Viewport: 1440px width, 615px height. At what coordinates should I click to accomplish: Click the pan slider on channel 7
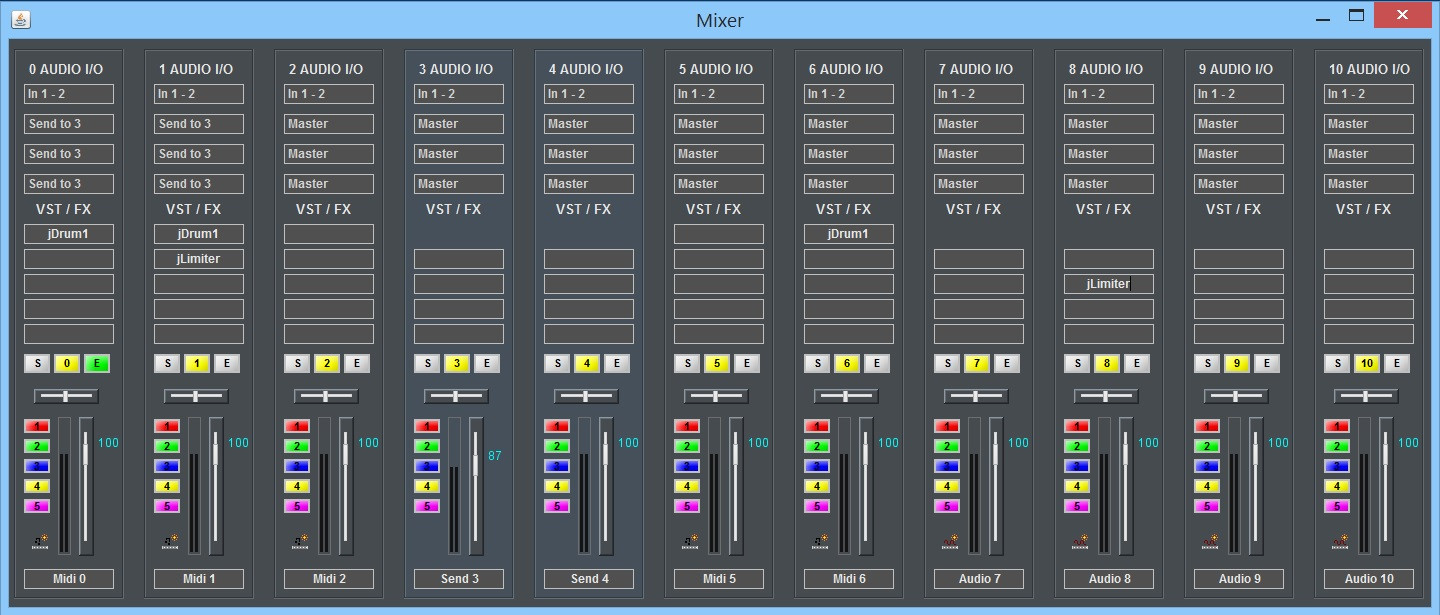[976, 396]
